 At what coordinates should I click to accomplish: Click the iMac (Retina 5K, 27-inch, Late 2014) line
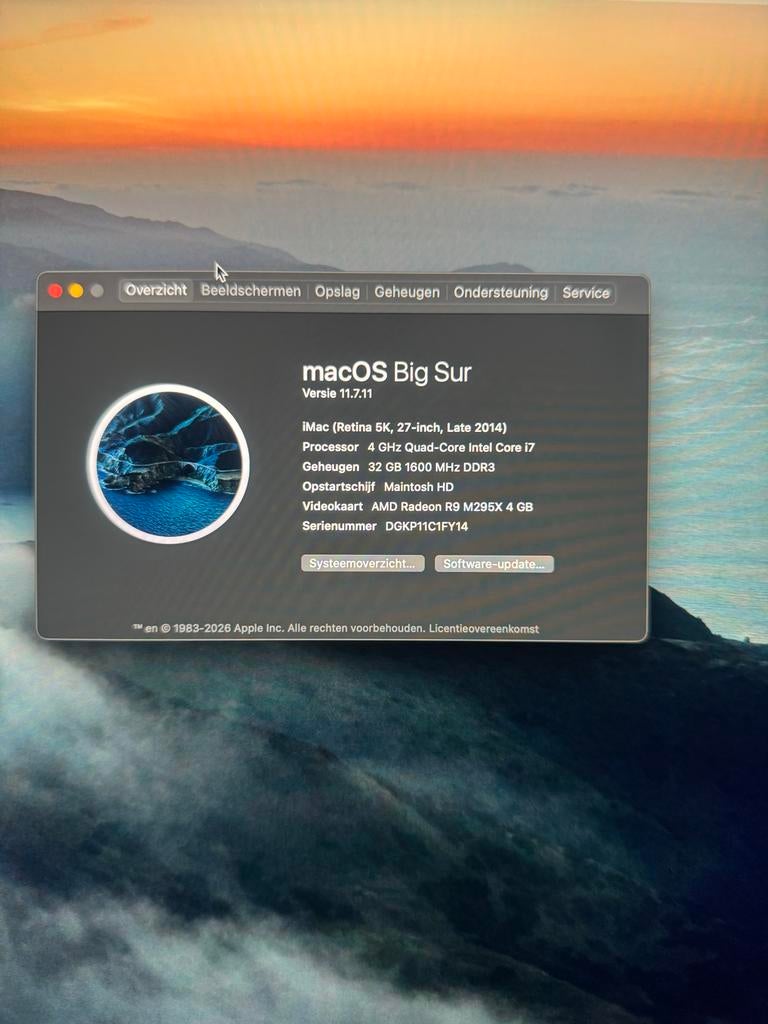(x=404, y=428)
